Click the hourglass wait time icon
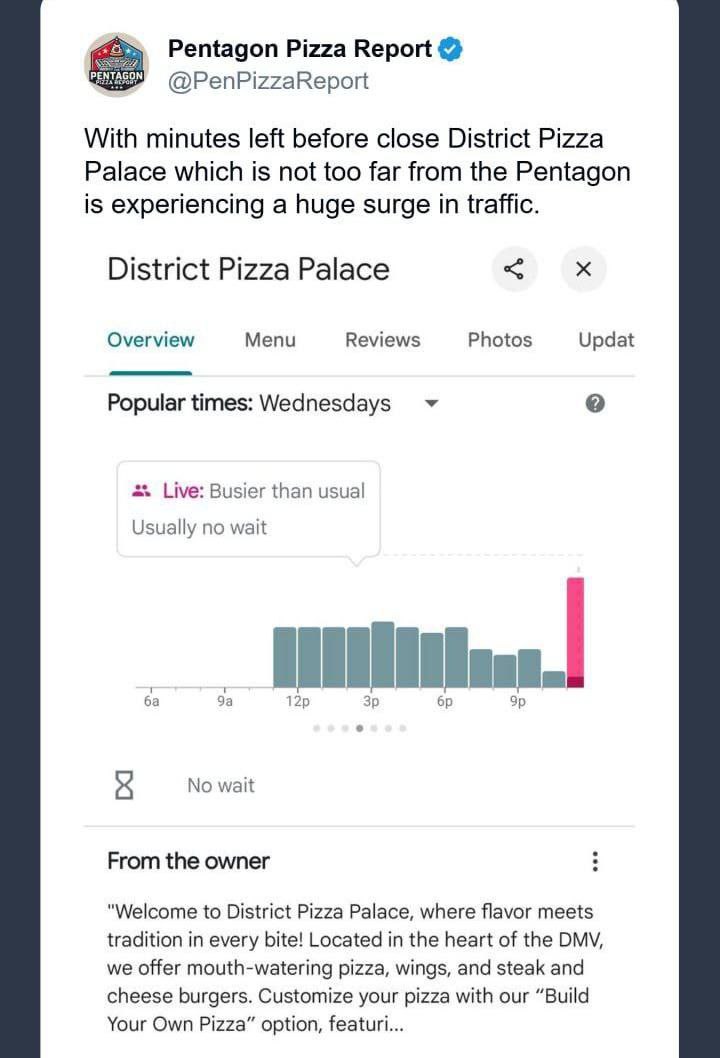The height and width of the screenshot is (1058, 720). pos(124,785)
